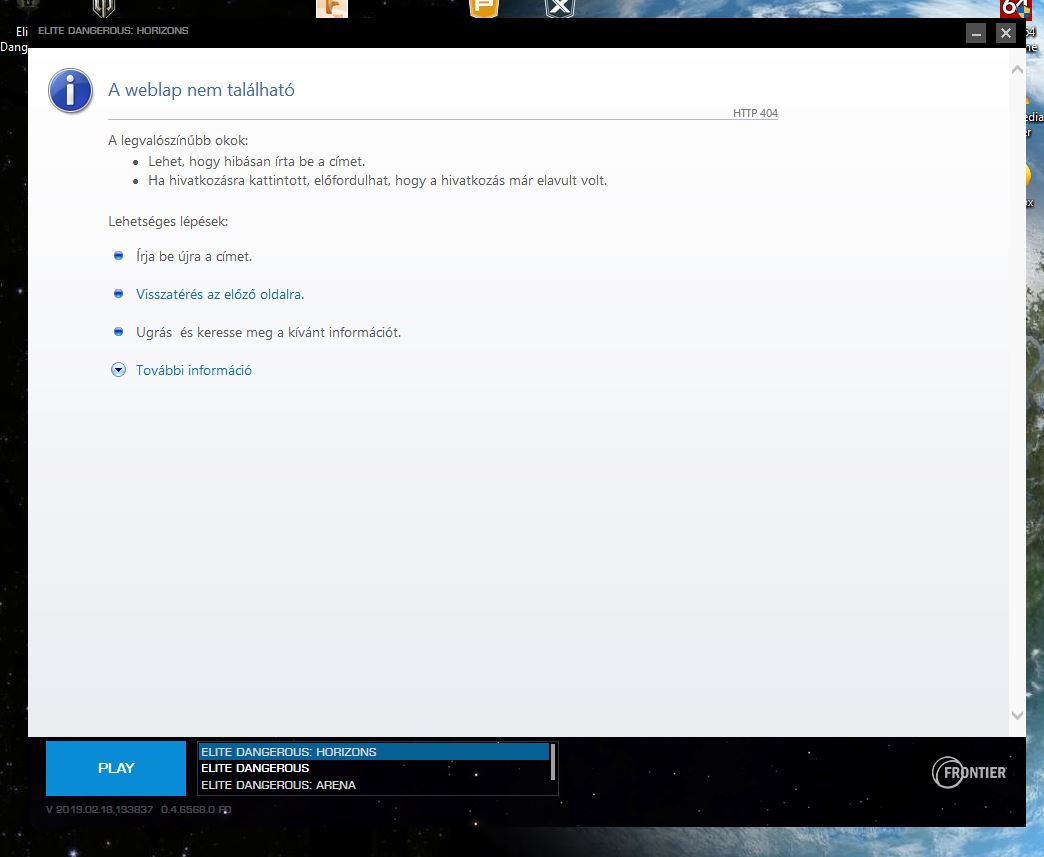The width and height of the screenshot is (1044, 857).
Task: Open the yellow P desktop shortcut icon
Action: point(484,8)
